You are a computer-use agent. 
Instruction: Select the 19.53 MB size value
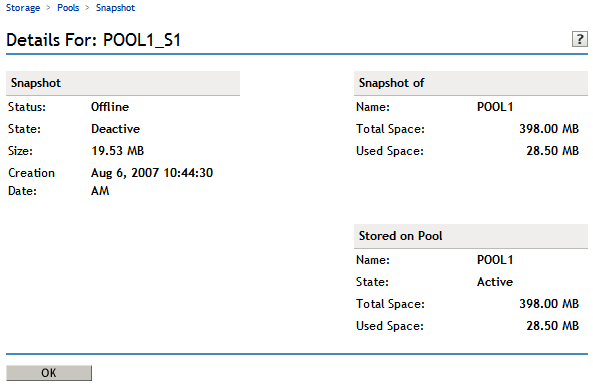(x=118, y=151)
